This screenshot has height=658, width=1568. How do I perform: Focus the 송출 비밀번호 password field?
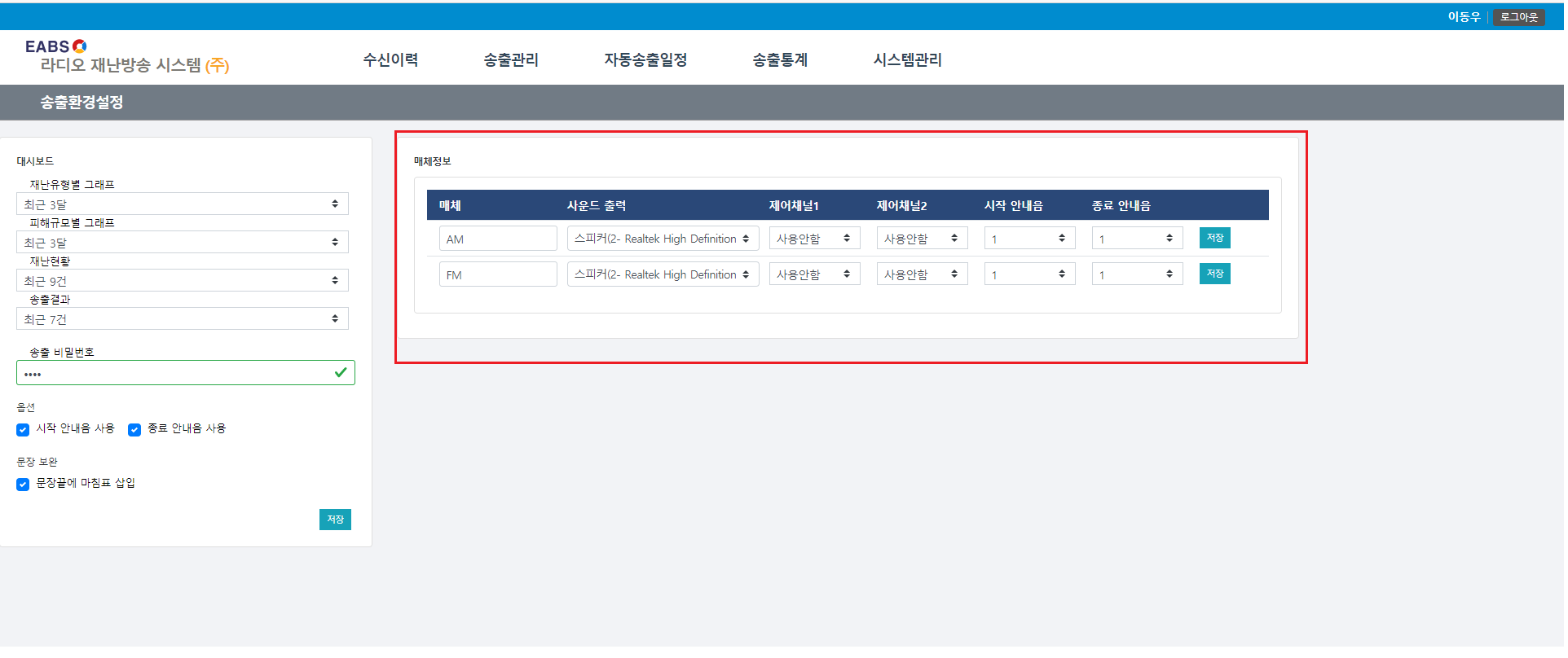[186, 373]
